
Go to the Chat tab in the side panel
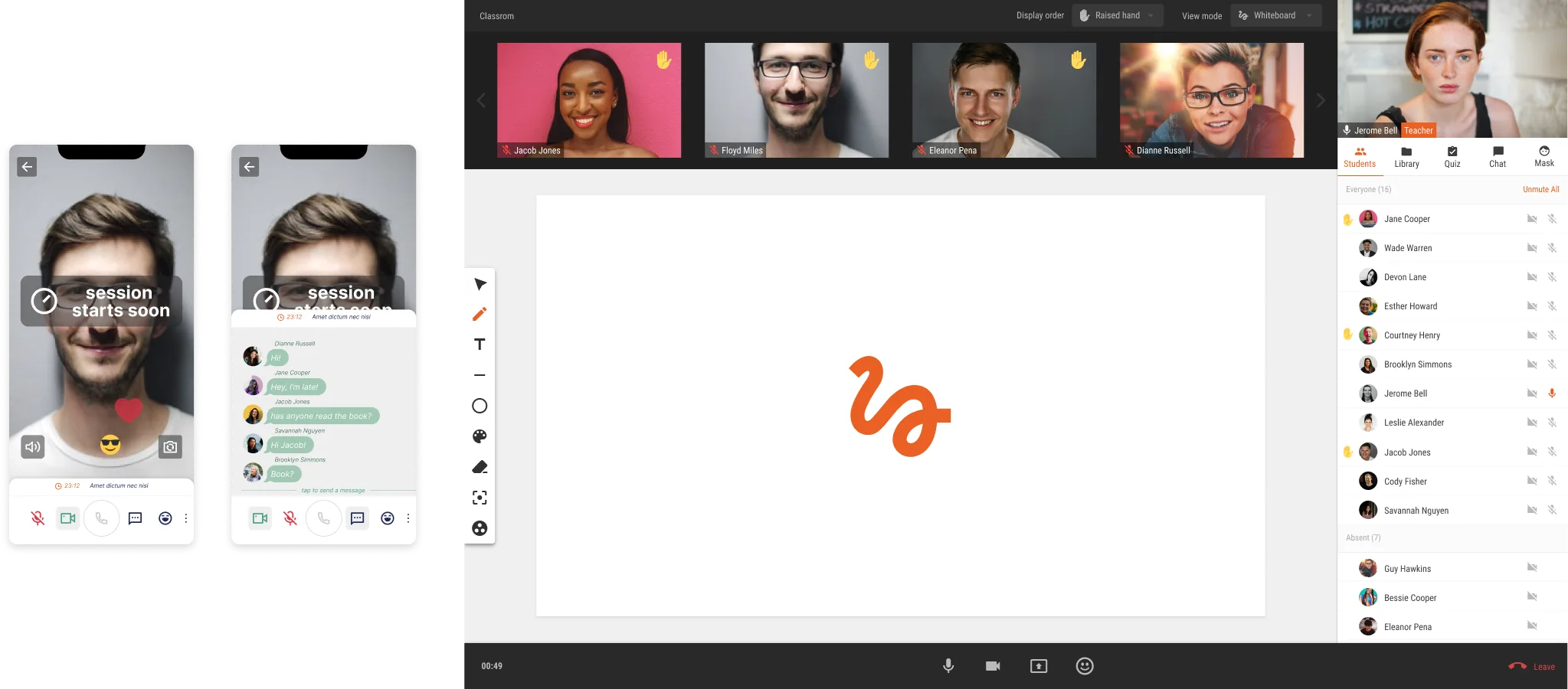point(1498,157)
